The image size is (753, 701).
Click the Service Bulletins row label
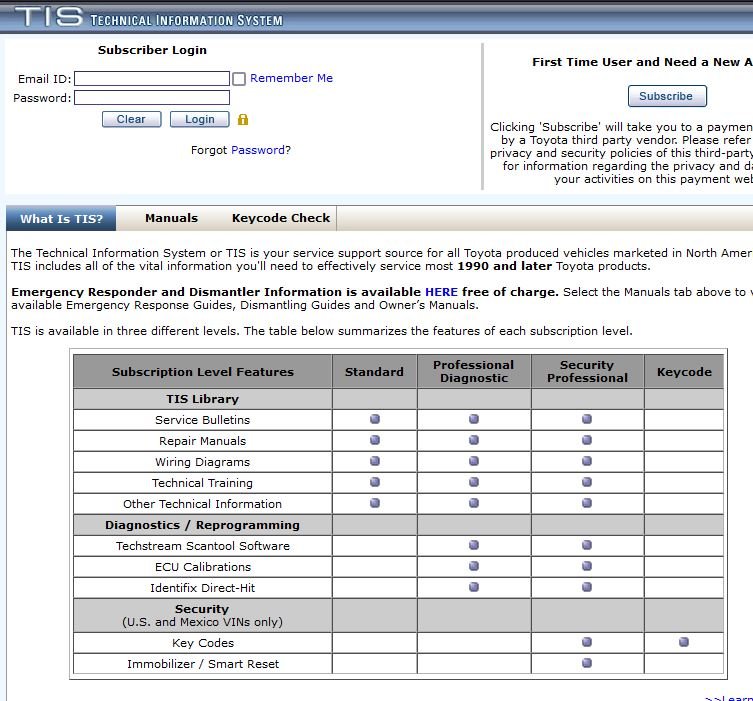coord(203,420)
